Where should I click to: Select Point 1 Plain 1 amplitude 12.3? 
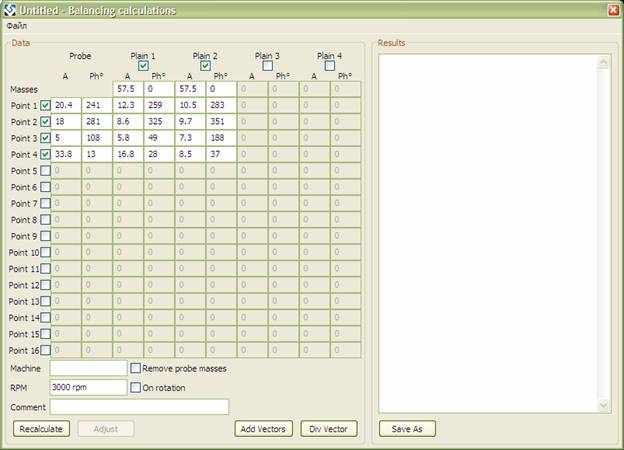[128, 105]
